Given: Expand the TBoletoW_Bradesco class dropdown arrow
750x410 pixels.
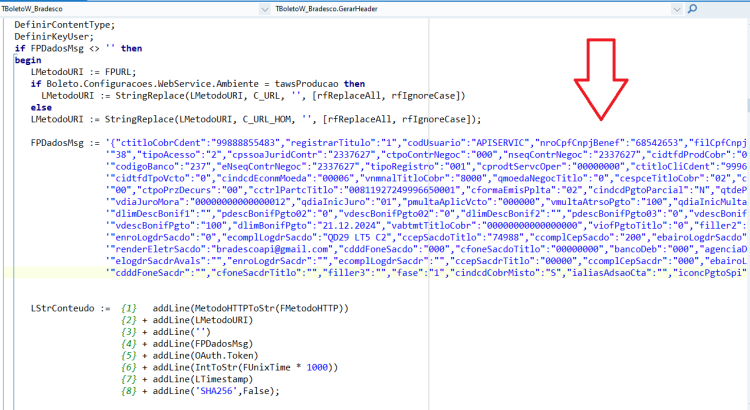Looking at the screenshot, I should (265, 9).
